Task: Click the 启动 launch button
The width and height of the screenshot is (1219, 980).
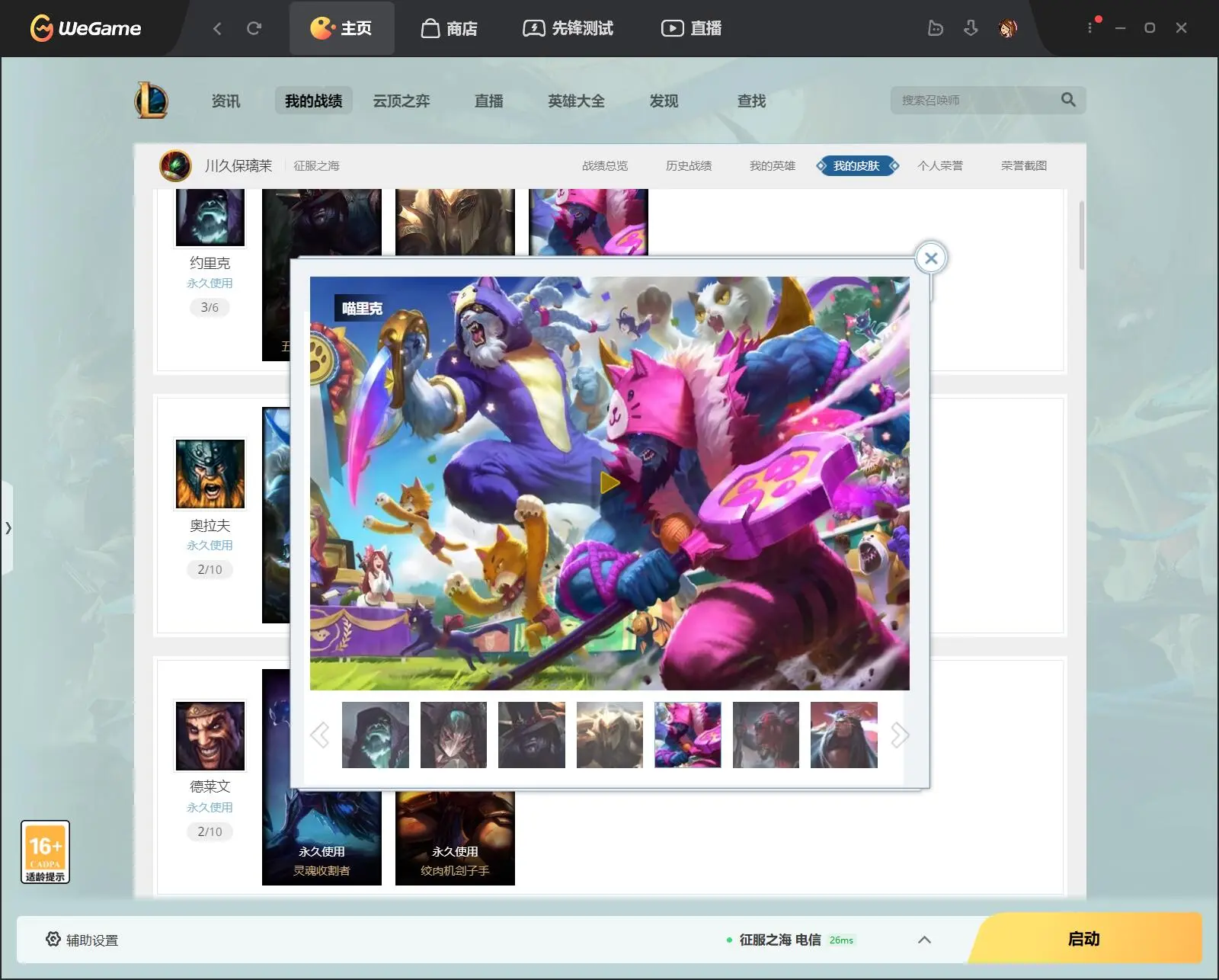Action: tap(1083, 939)
